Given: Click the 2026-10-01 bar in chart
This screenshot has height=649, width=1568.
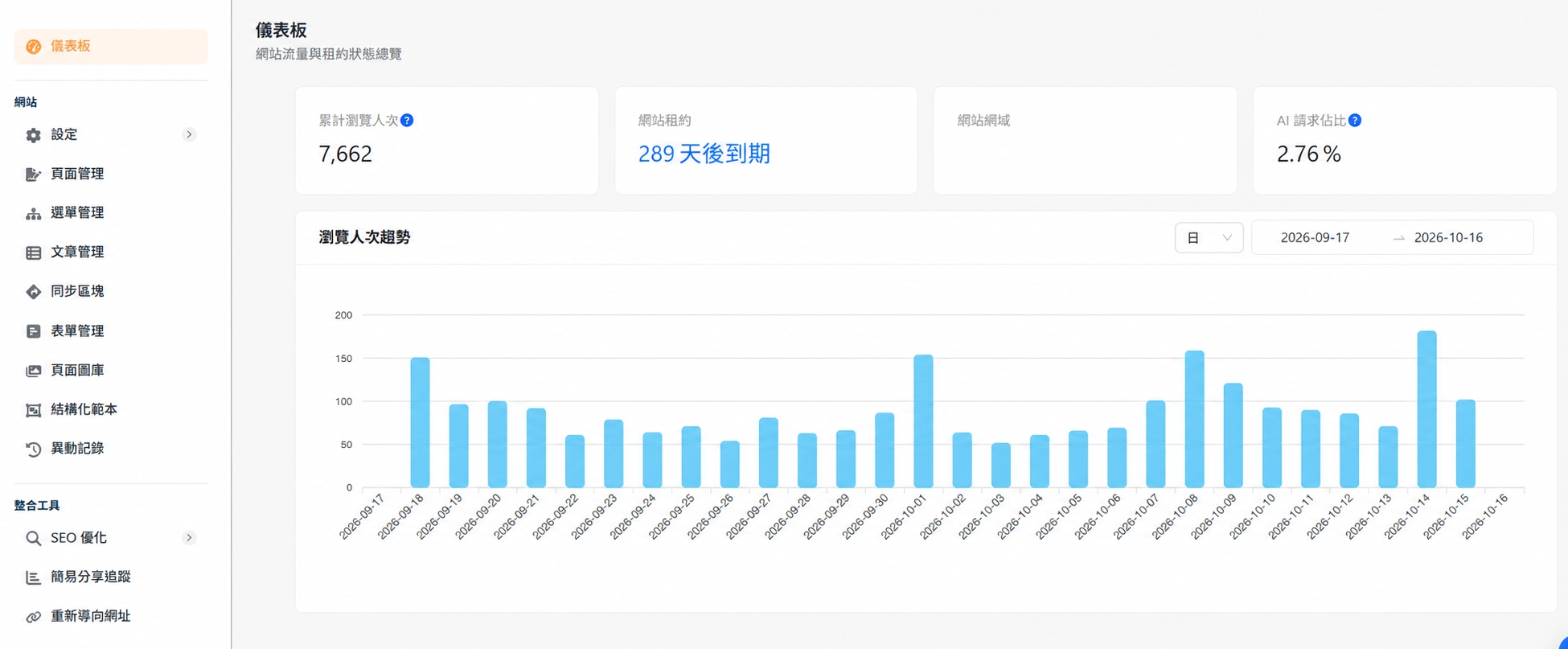Looking at the screenshot, I should (923, 421).
